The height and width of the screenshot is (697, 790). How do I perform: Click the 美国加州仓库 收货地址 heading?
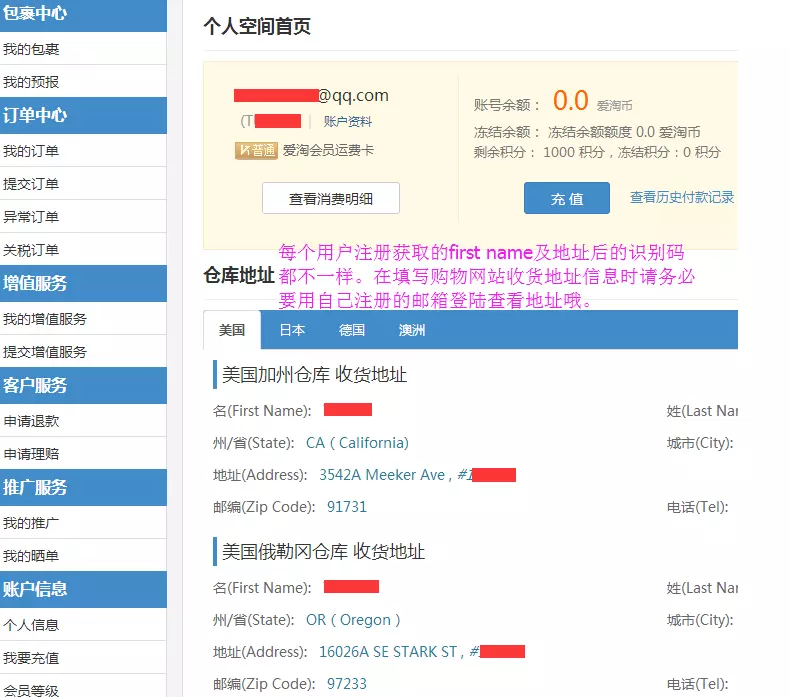pos(314,375)
